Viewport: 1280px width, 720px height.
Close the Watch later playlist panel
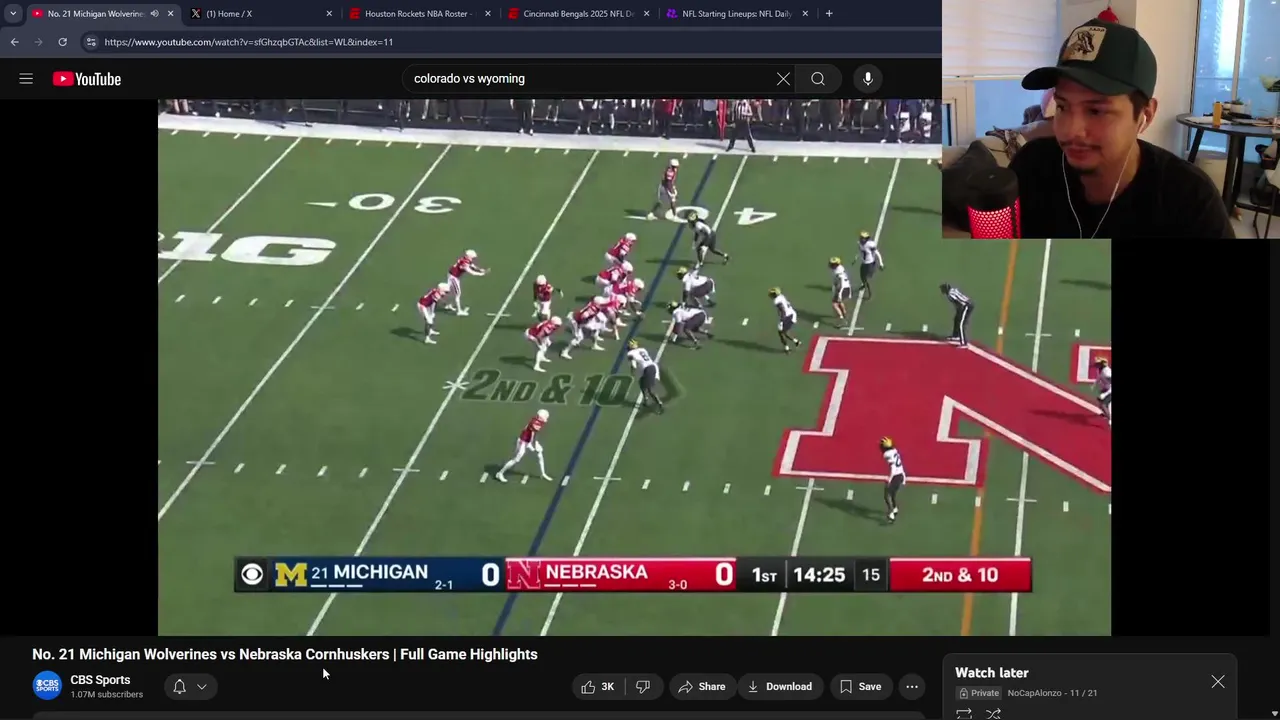tap(1218, 682)
